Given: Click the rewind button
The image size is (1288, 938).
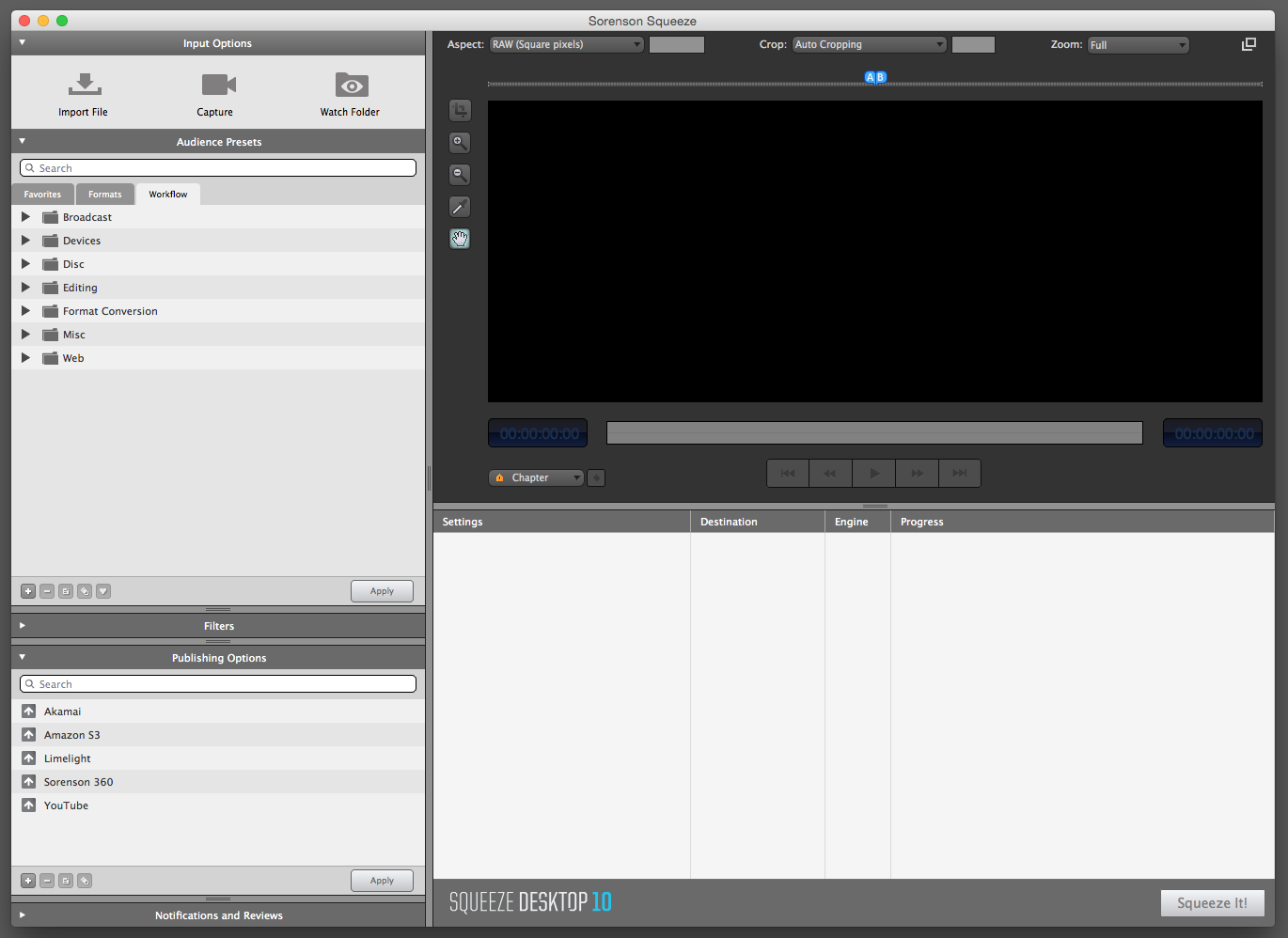Looking at the screenshot, I should coord(830,474).
